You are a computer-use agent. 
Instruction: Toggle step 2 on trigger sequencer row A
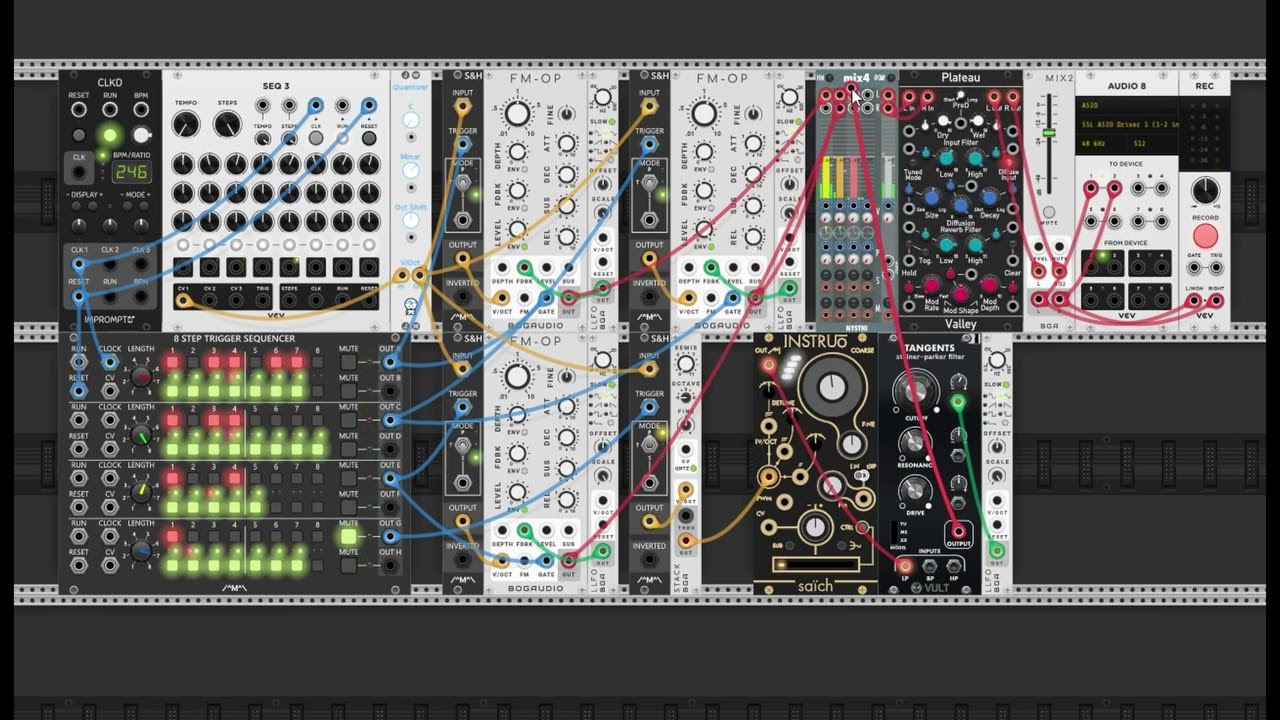click(x=193, y=362)
